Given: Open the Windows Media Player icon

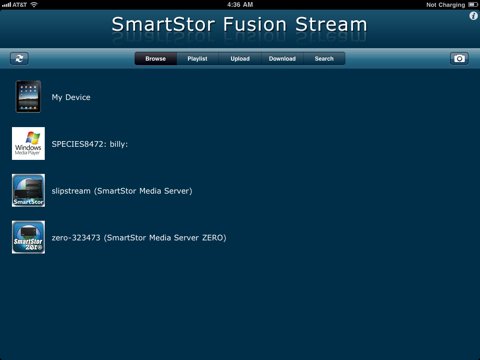Looking at the screenshot, I should pyautogui.click(x=28, y=143).
